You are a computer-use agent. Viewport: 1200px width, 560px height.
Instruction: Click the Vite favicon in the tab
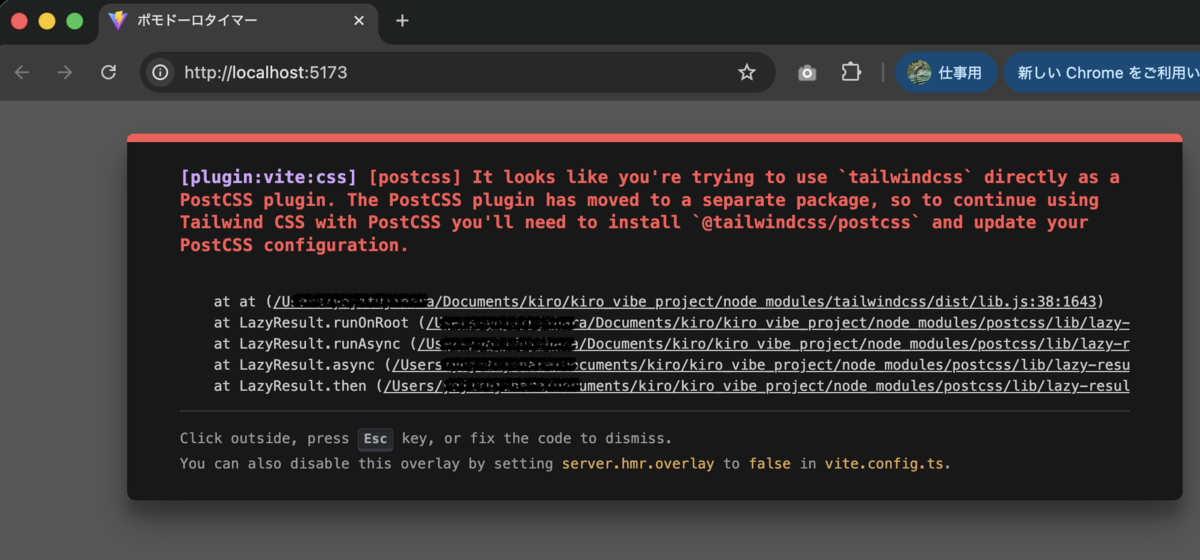pos(119,20)
